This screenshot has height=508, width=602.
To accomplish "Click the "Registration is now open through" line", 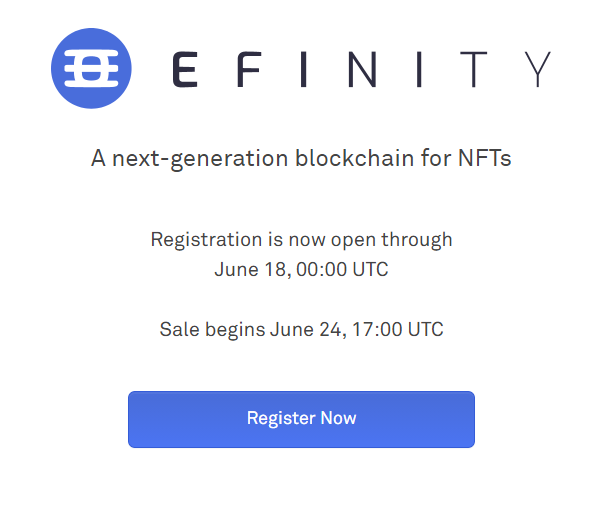I will [x=301, y=240].
